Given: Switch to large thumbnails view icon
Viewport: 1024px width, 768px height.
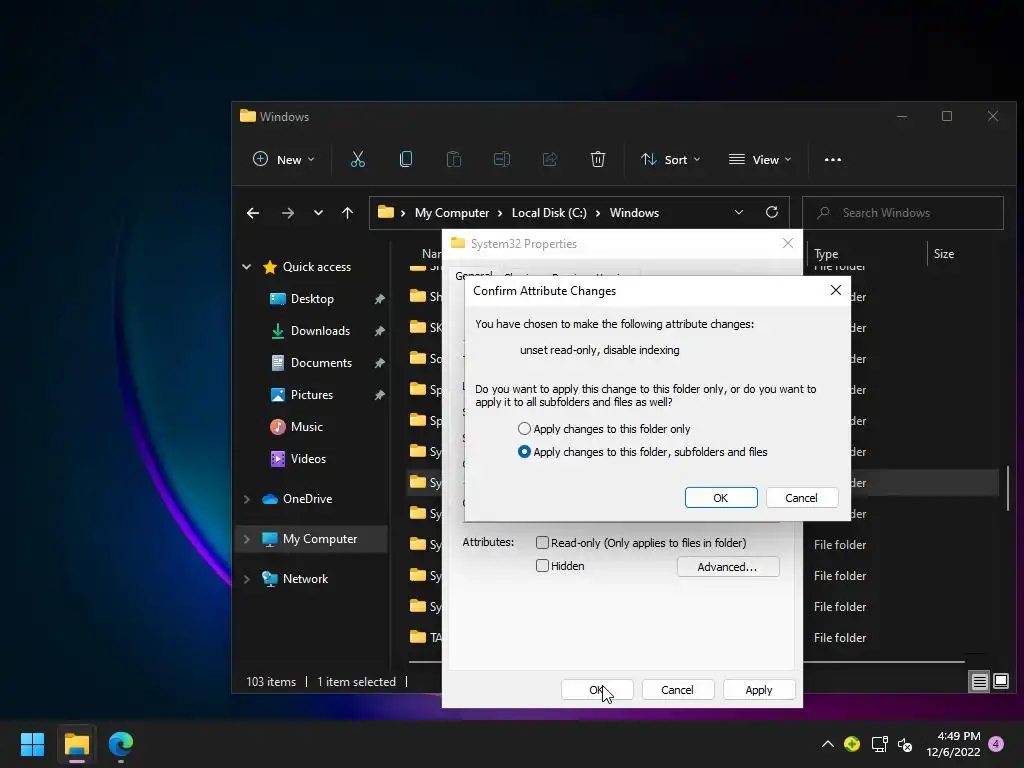Looking at the screenshot, I should point(1001,682).
